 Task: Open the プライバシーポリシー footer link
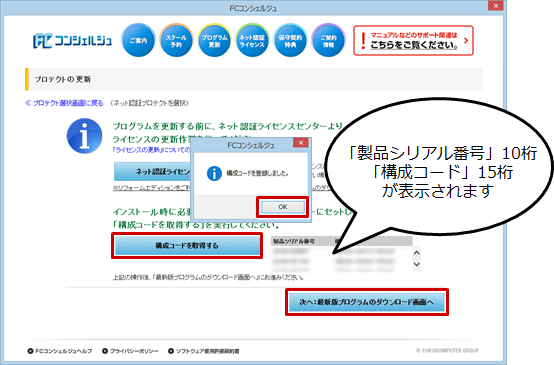[x=130, y=351]
